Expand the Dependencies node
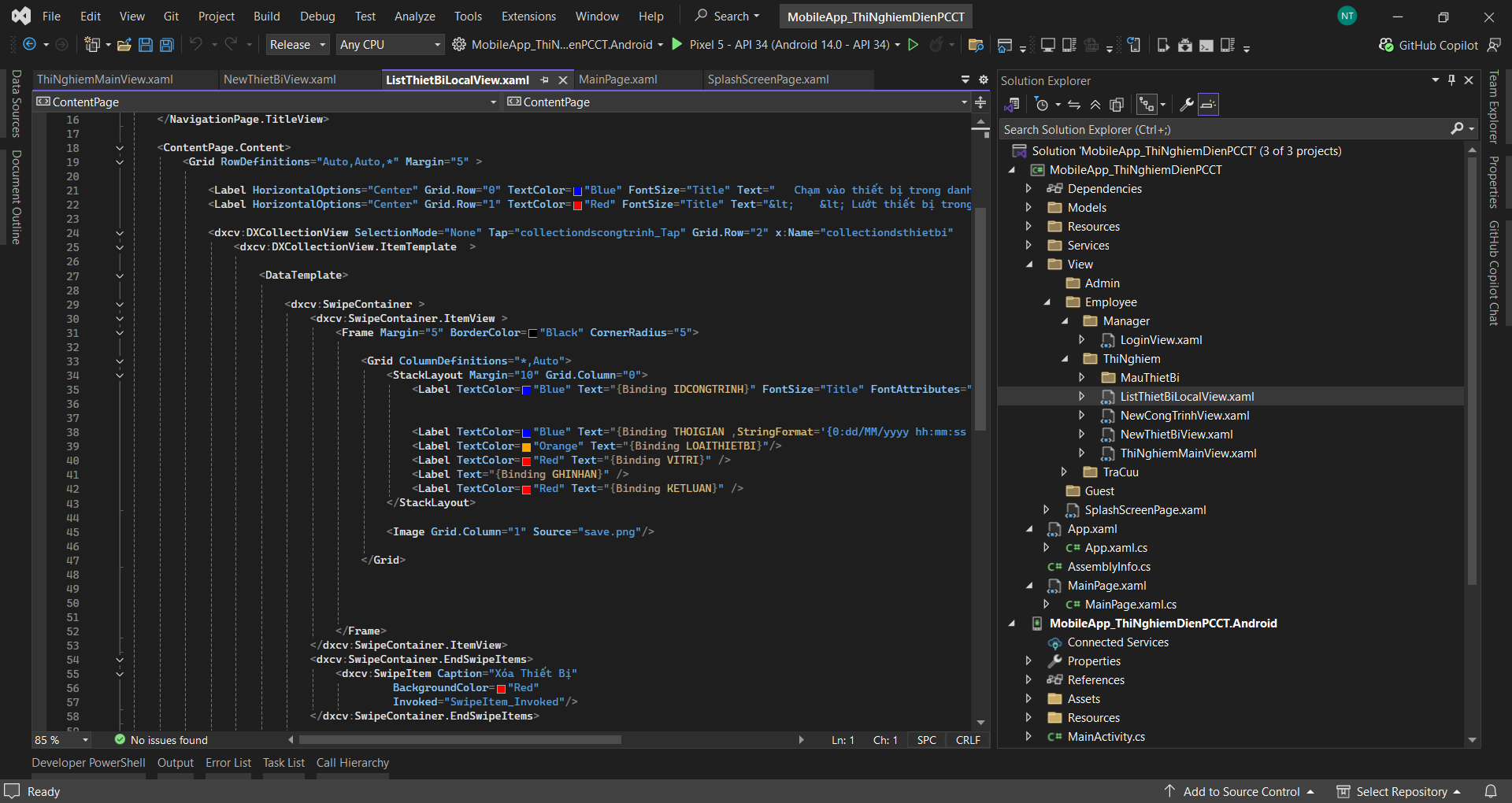This screenshot has width=1512, height=803. 1029,188
